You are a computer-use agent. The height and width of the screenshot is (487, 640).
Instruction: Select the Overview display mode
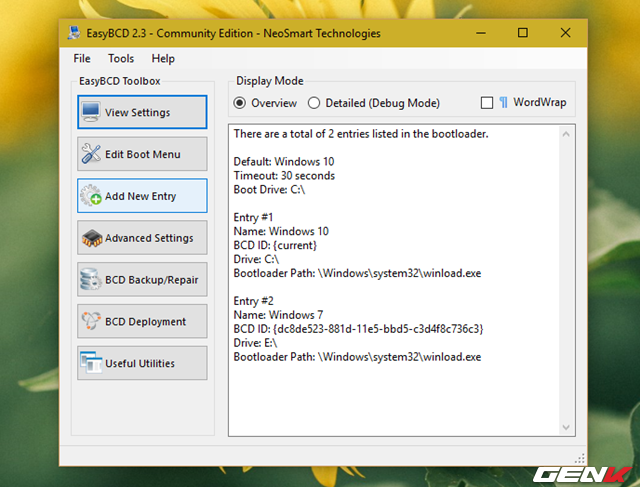240,103
